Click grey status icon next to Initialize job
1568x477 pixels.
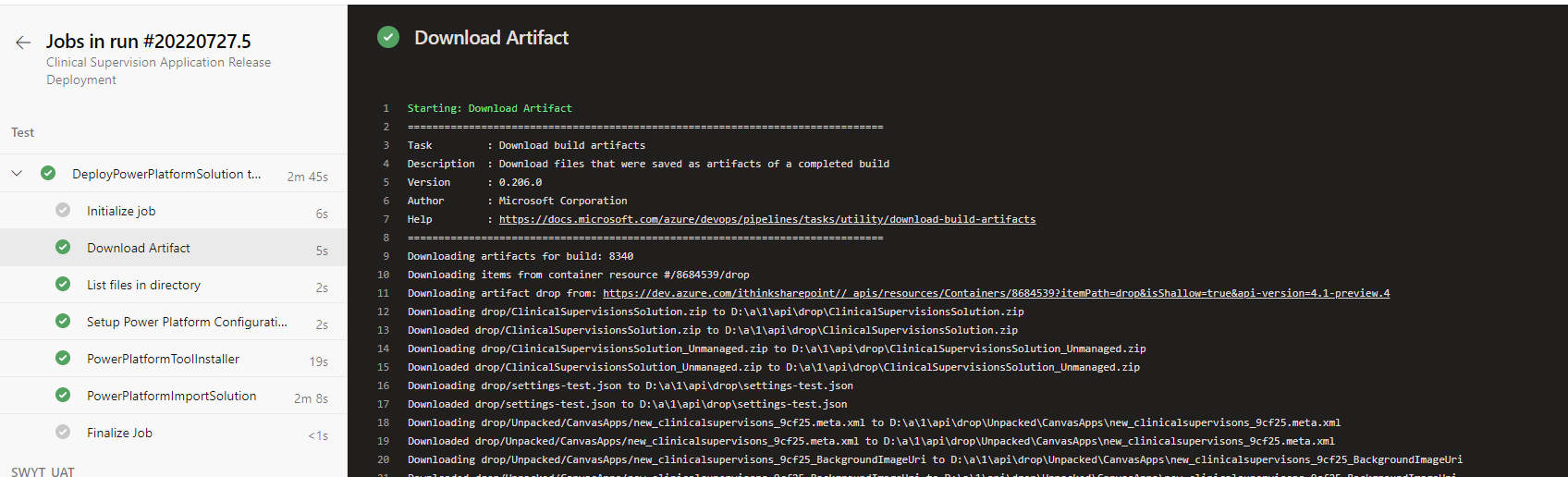point(63,211)
